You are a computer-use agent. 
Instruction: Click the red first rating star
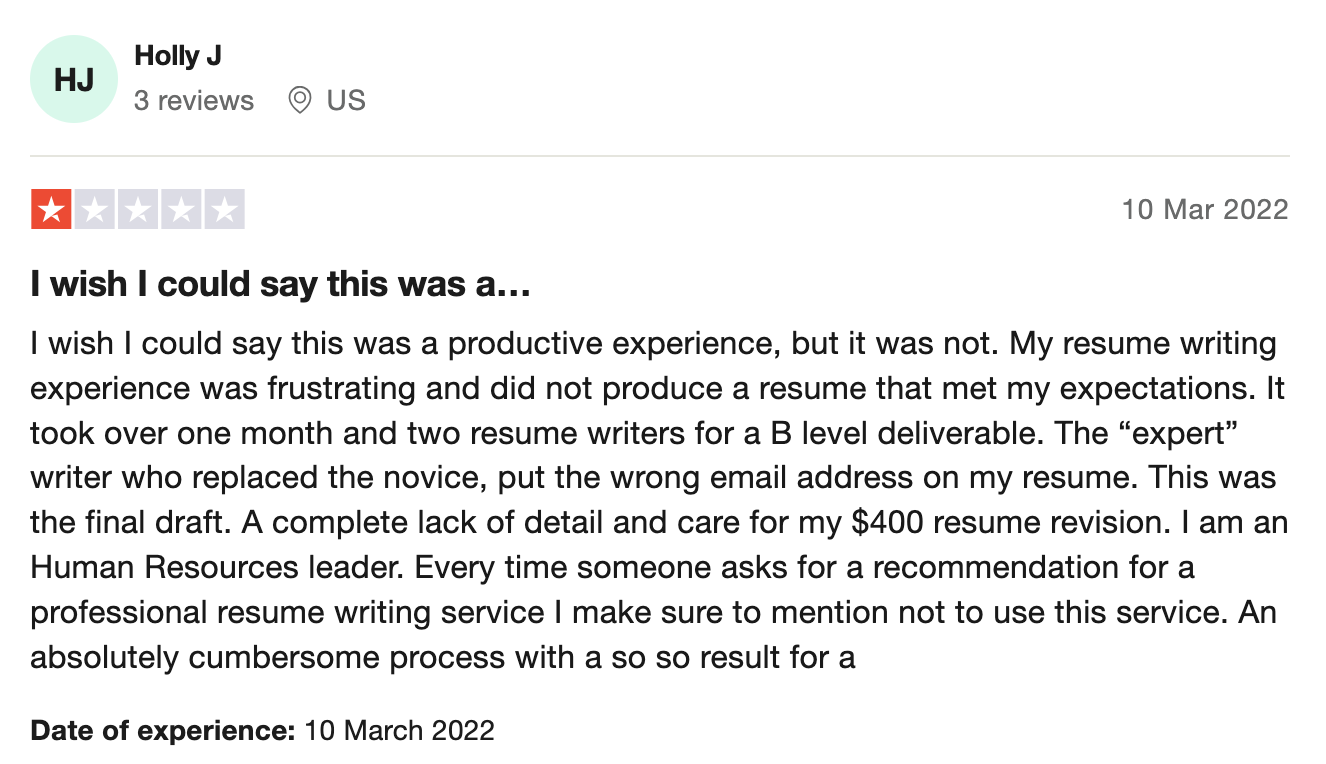(51, 210)
